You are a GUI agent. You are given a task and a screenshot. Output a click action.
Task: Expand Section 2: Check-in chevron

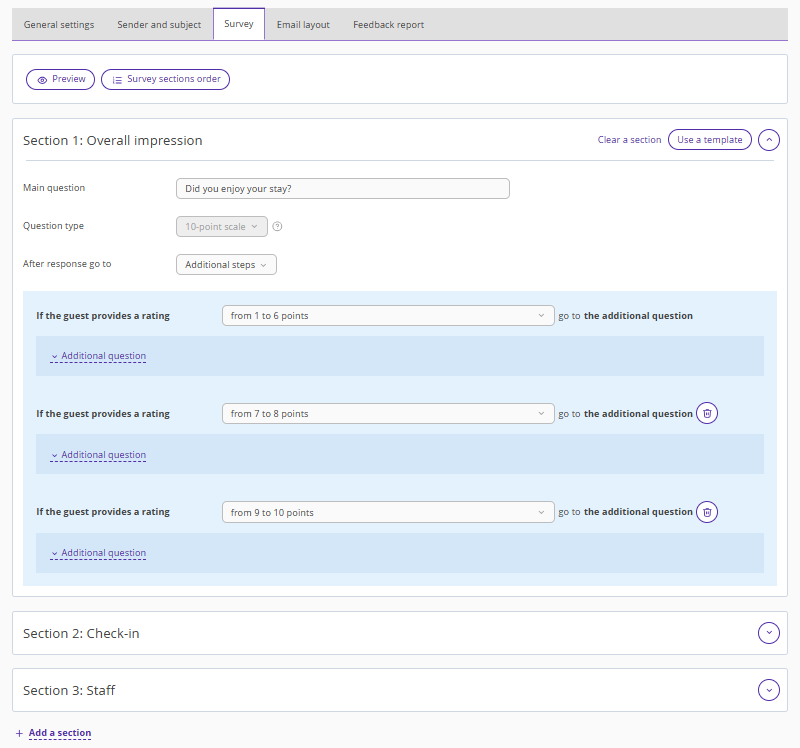tap(768, 633)
